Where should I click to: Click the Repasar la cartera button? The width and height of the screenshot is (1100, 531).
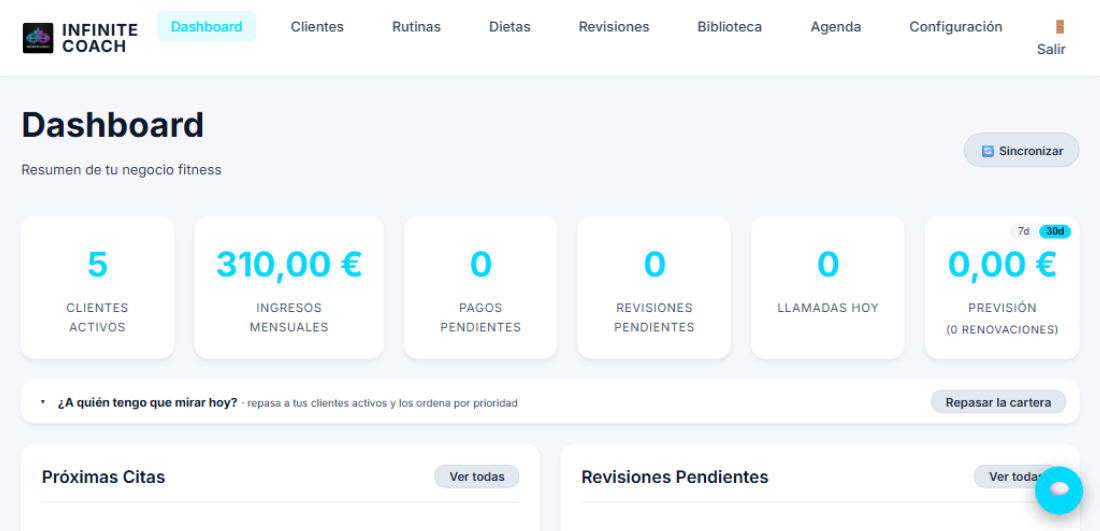tap(998, 403)
